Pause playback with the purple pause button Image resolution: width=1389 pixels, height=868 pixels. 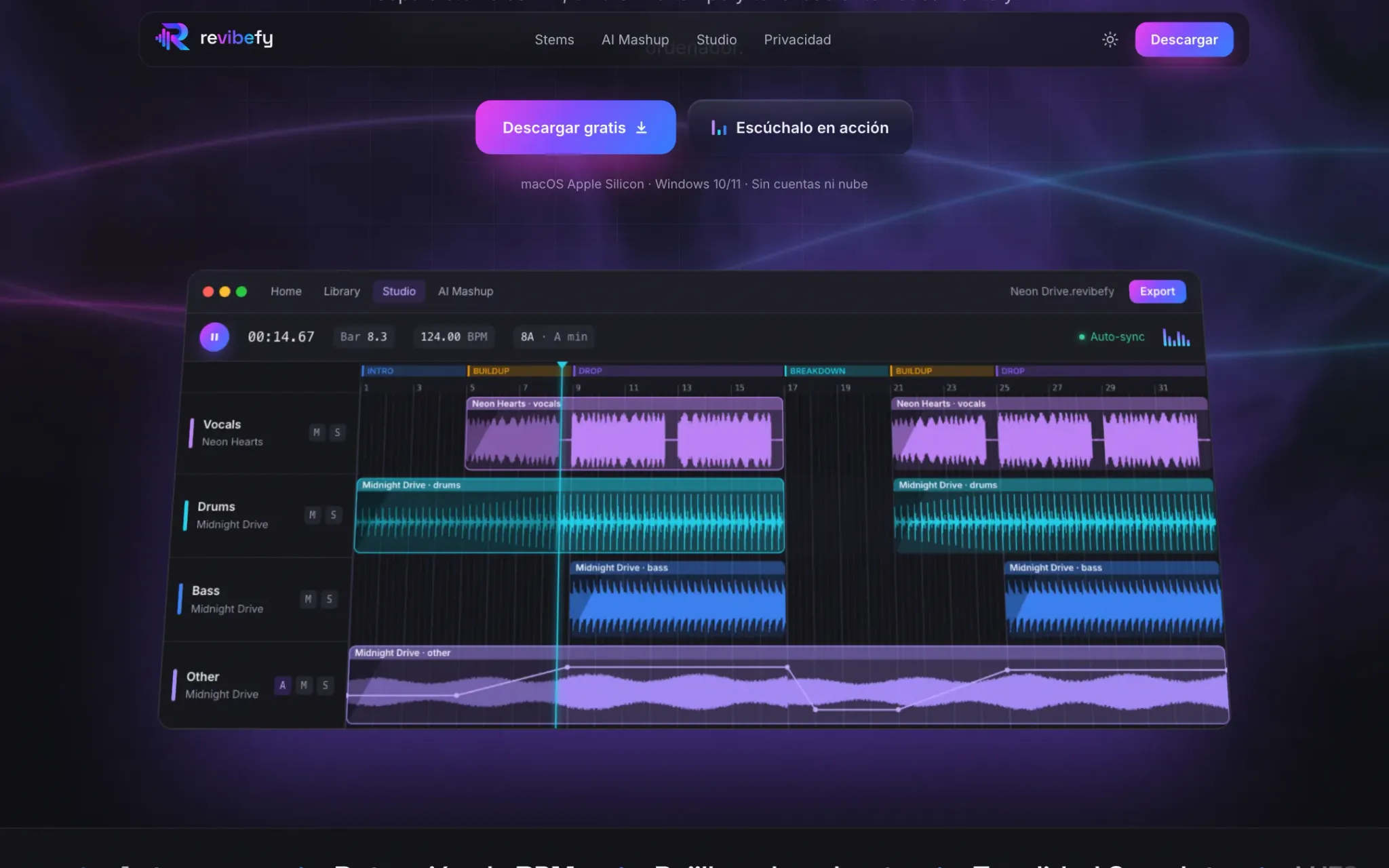coord(214,337)
